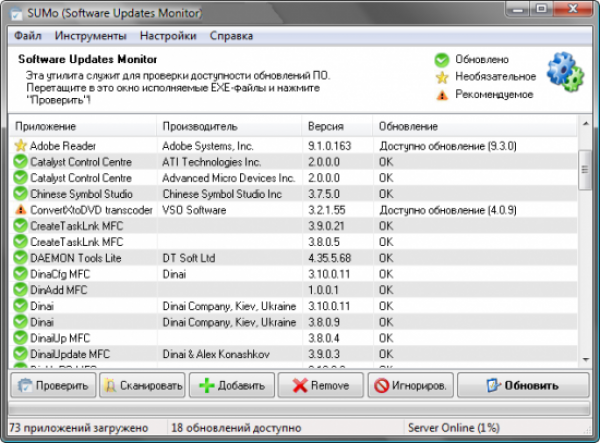Close the SUMo window

coord(573,9)
